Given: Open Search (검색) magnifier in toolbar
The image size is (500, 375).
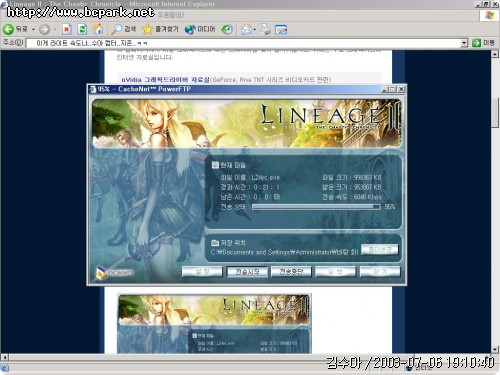Looking at the screenshot, I should click(124, 29).
